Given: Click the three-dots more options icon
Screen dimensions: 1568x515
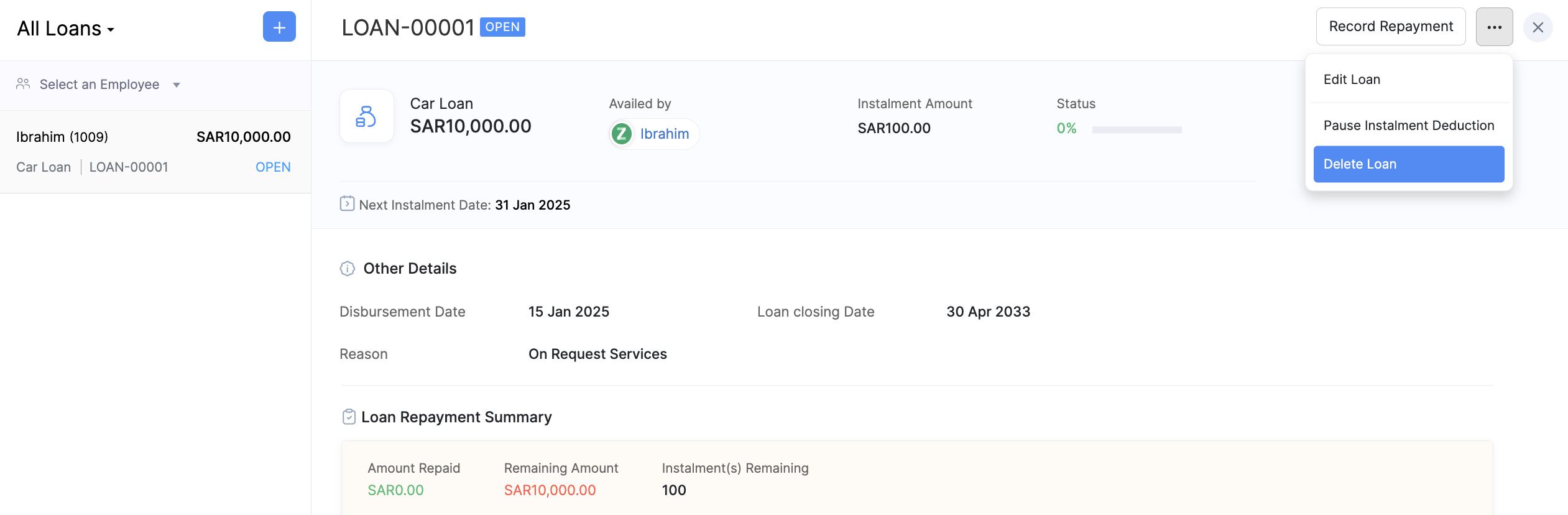Looking at the screenshot, I should [1495, 27].
